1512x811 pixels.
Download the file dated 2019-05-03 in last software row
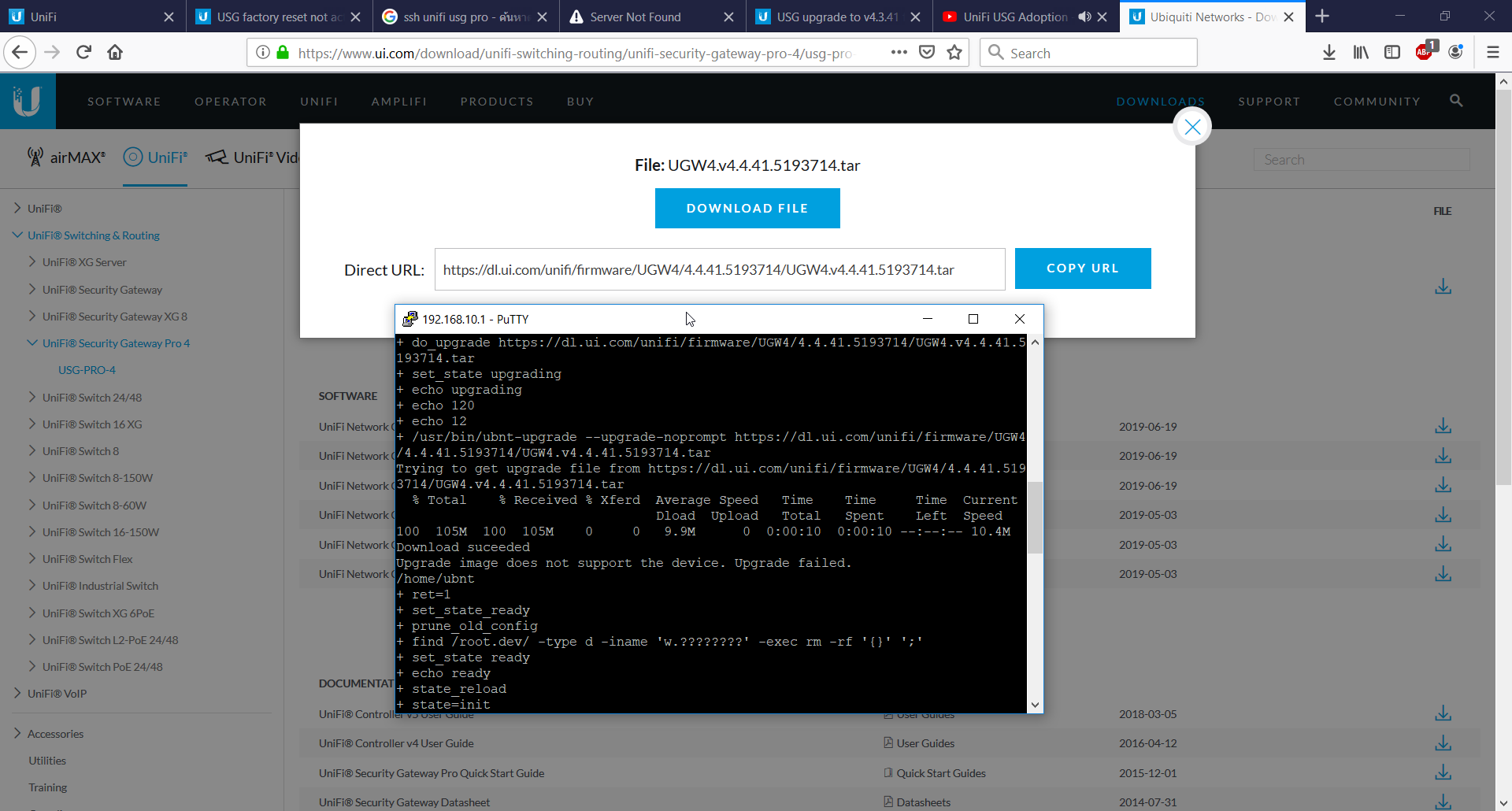pos(1443,574)
